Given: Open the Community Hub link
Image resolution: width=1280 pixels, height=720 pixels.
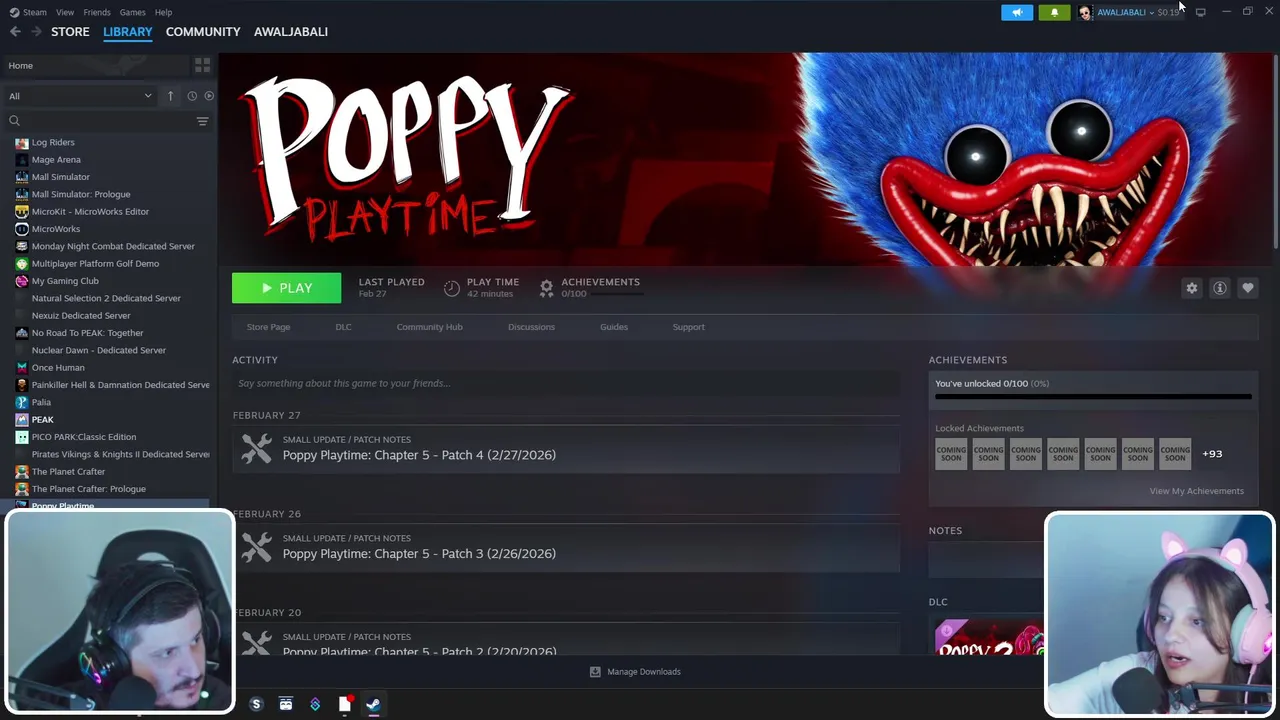Looking at the screenshot, I should point(429,327).
